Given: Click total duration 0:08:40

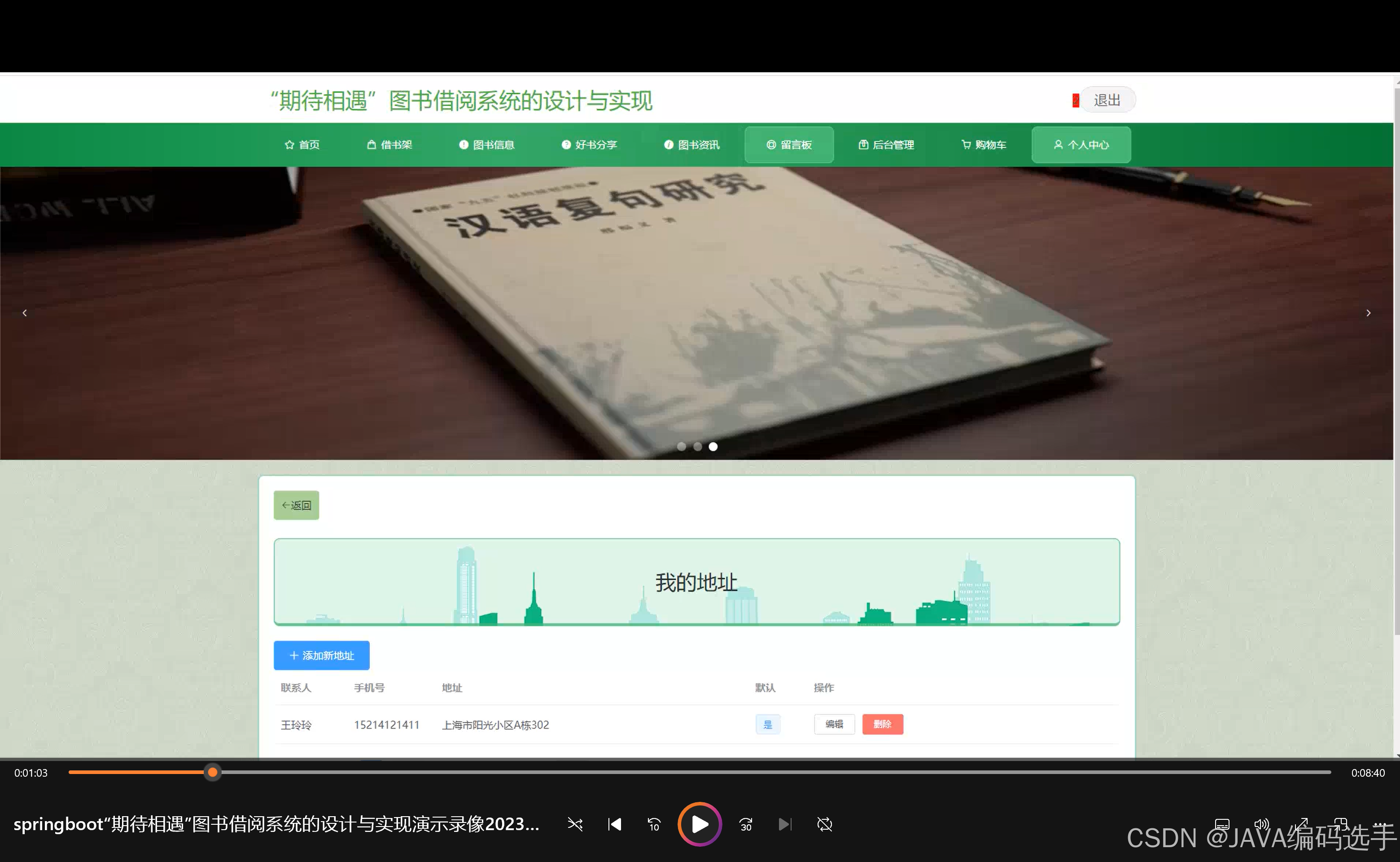Looking at the screenshot, I should 1368,773.
